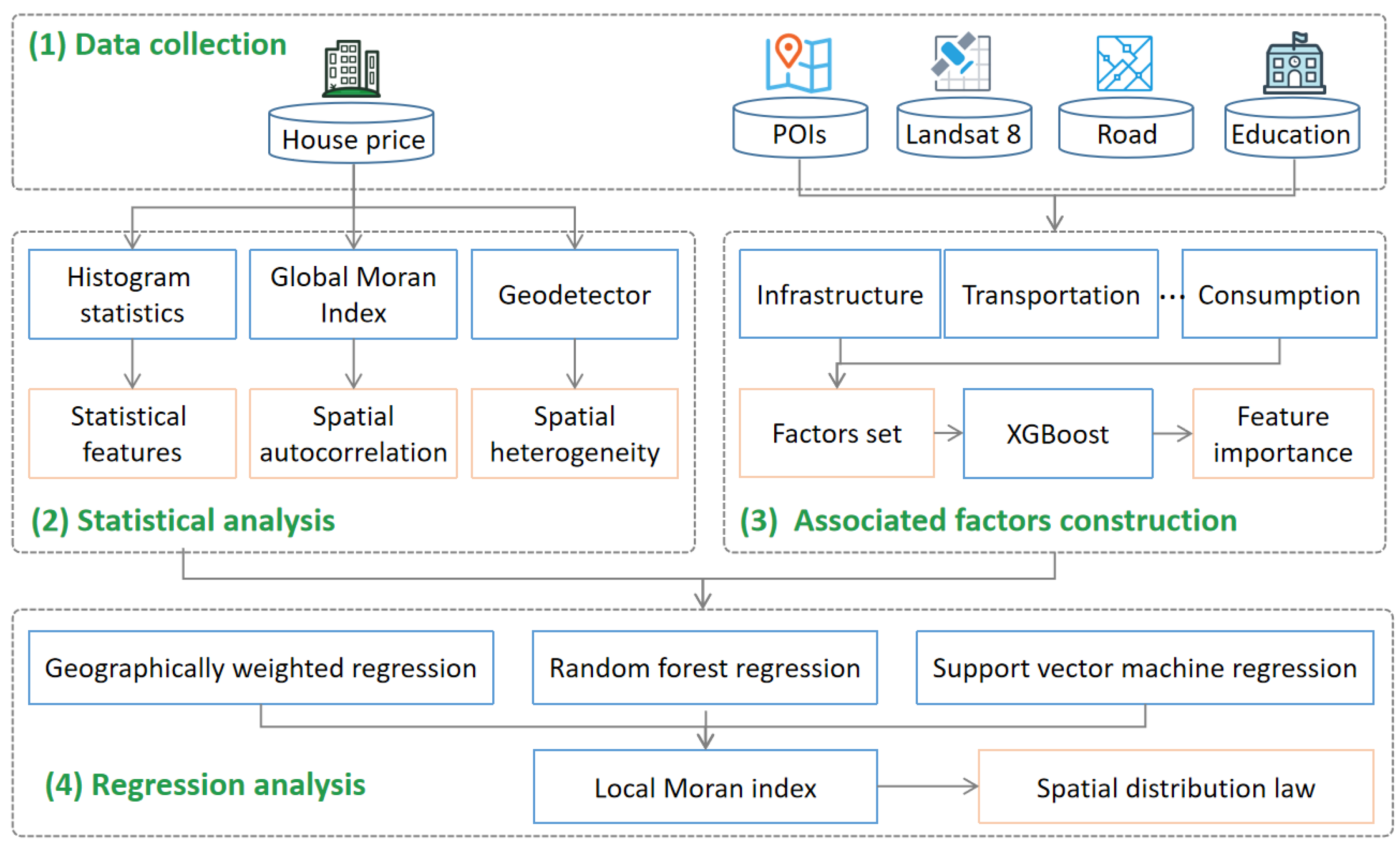Select the Geographically weighted regression box
The width and height of the screenshot is (1400, 845).
pos(261,668)
